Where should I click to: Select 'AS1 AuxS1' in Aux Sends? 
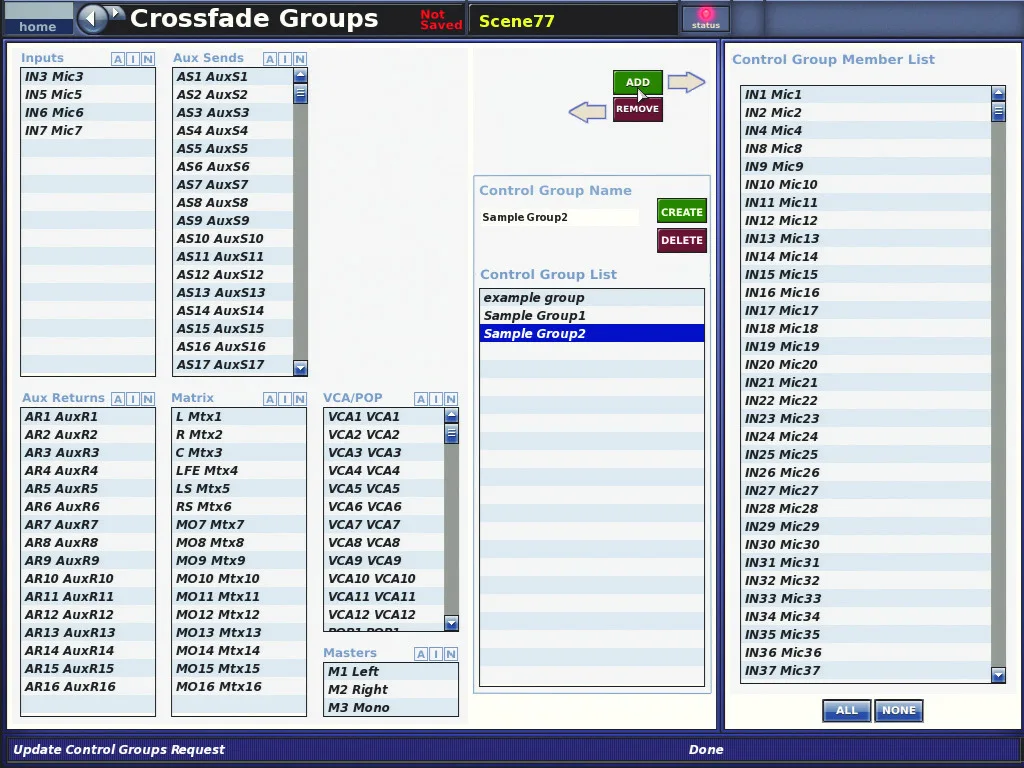click(x=233, y=76)
